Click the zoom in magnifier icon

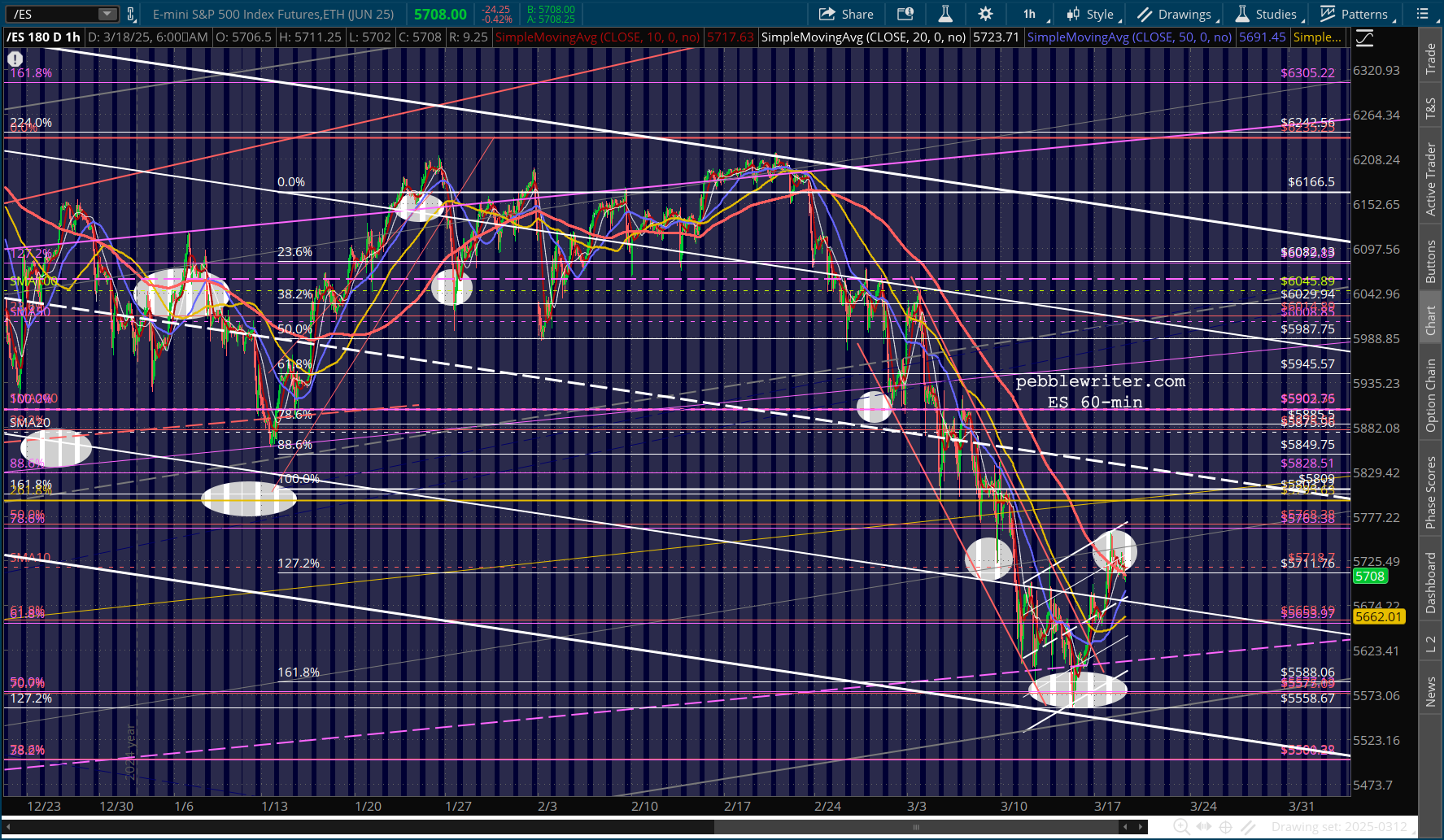[1181, 827]
